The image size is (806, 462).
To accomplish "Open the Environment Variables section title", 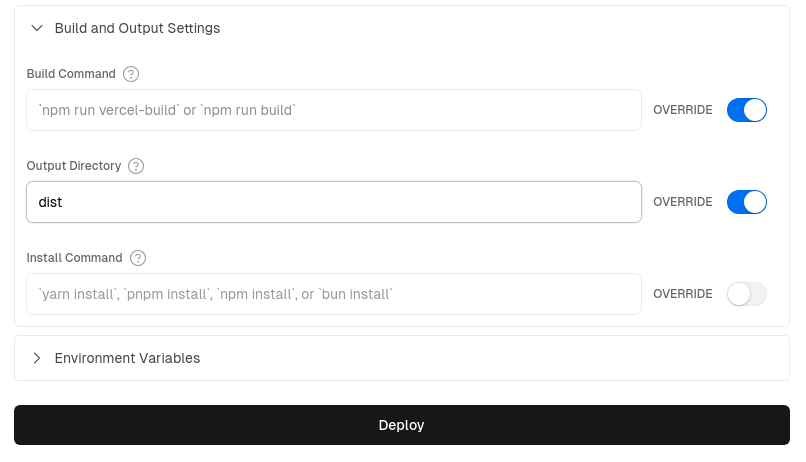I will point(127,358).
